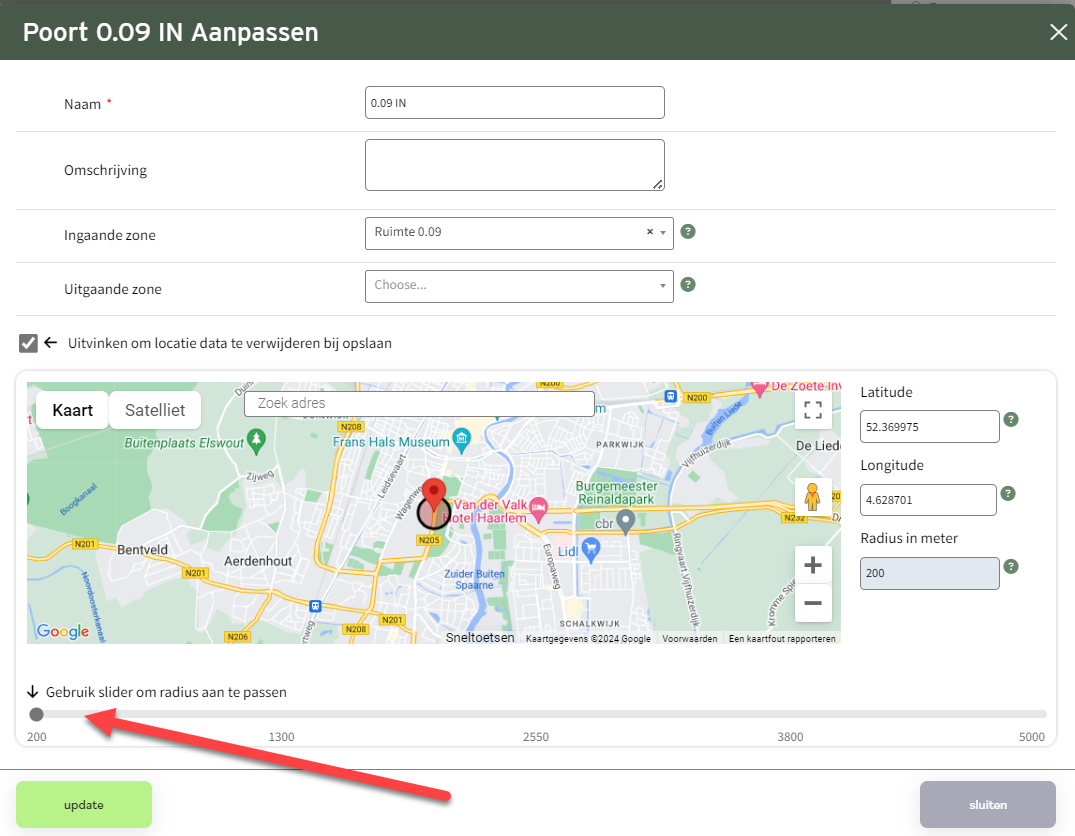Screen dimensions: 1075x836
Task: Click the Street View pegman icon
Action: [813, 497]
